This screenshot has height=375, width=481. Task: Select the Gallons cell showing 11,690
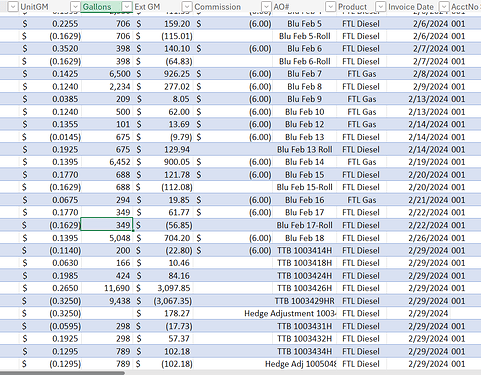click(x=107, y=288)
